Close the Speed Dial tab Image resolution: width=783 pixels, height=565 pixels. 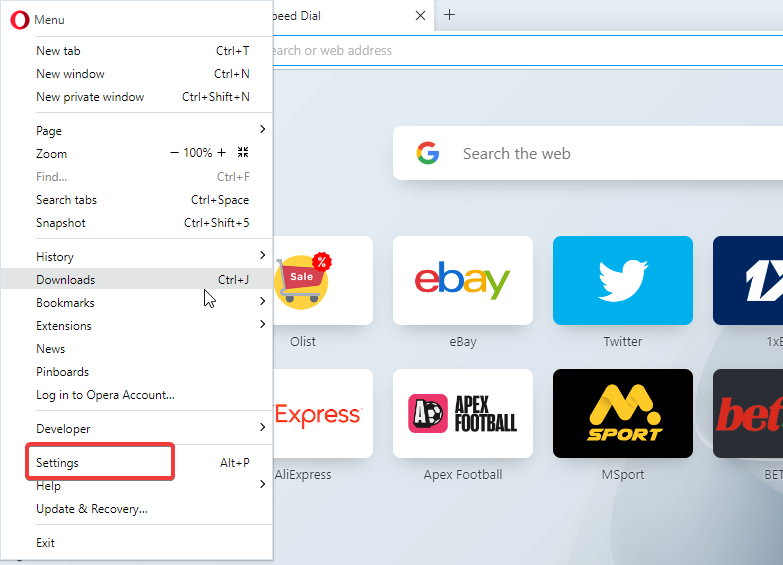pyautogui.click(x=420, y=15)
